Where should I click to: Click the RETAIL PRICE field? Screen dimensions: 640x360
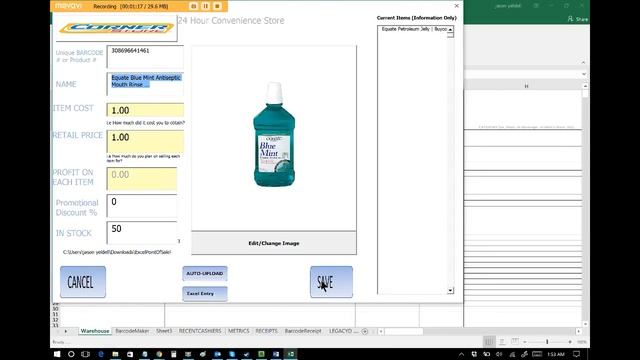point(145,141)
